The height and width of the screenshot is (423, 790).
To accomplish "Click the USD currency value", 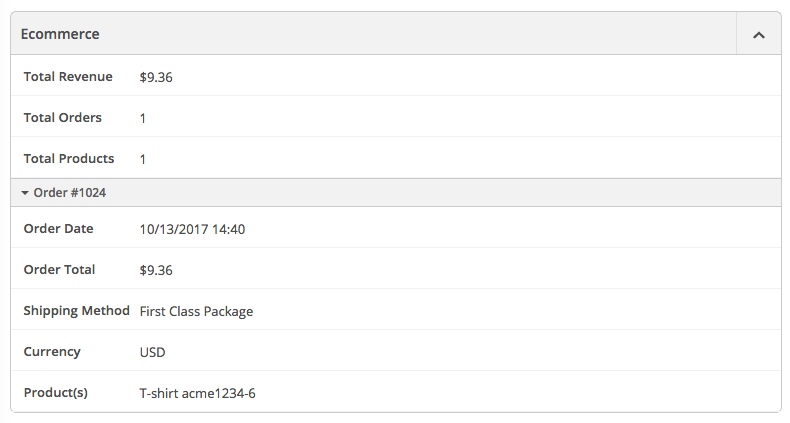I will 152,352.
